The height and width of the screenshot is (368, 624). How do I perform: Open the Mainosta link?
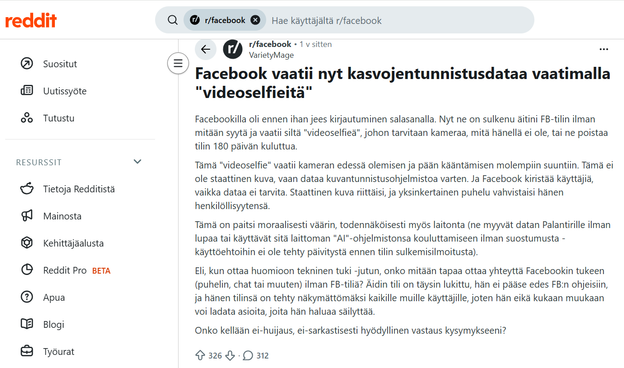click(x=62, y=216)
